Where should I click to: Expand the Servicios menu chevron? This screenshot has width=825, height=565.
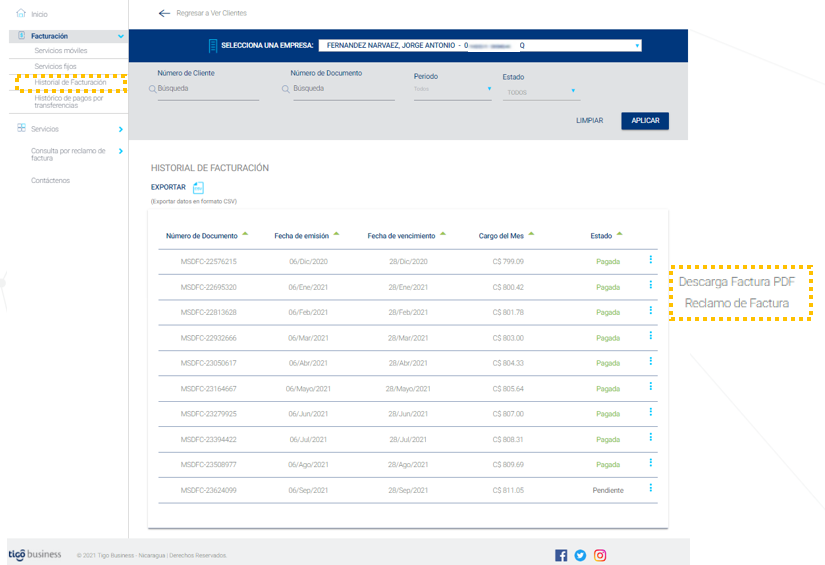pyautogui.click(x=121, y=129)
